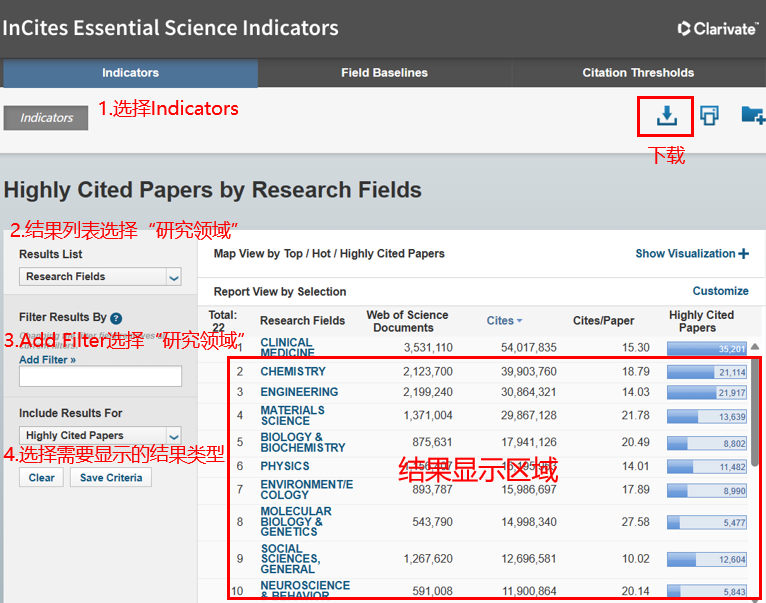The width and height of the screenshot is (766, 603).
Task: Open the Citation Thresholds tab
Action: pyautogui.click(x=638, y=73)
